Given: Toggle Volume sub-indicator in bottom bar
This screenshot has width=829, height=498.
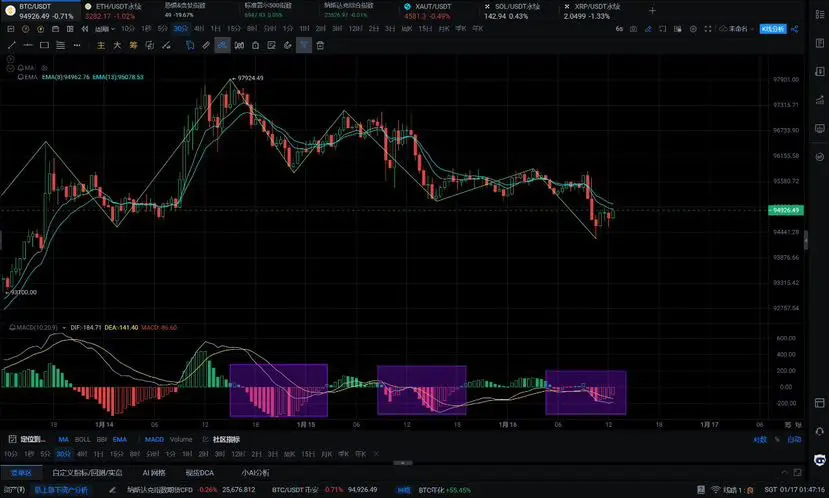Looking at the screenshot, I should coord(181,439).
